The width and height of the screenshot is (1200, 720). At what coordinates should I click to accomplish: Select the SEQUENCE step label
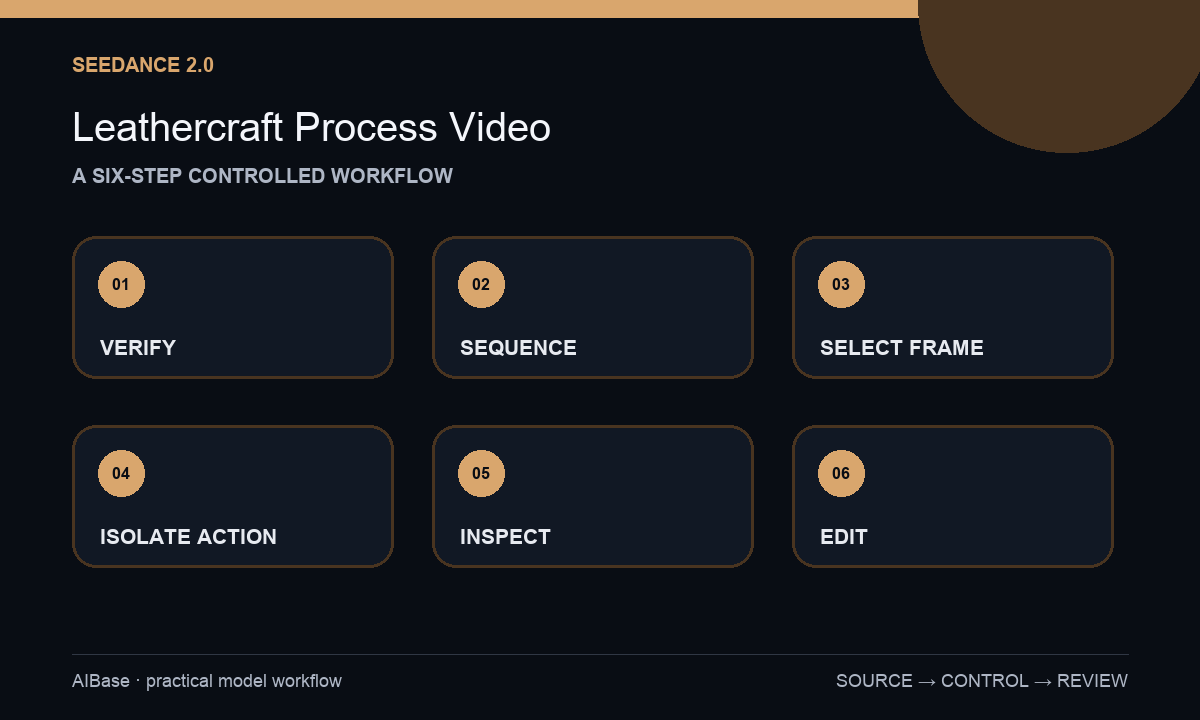[x=518, y=348]
